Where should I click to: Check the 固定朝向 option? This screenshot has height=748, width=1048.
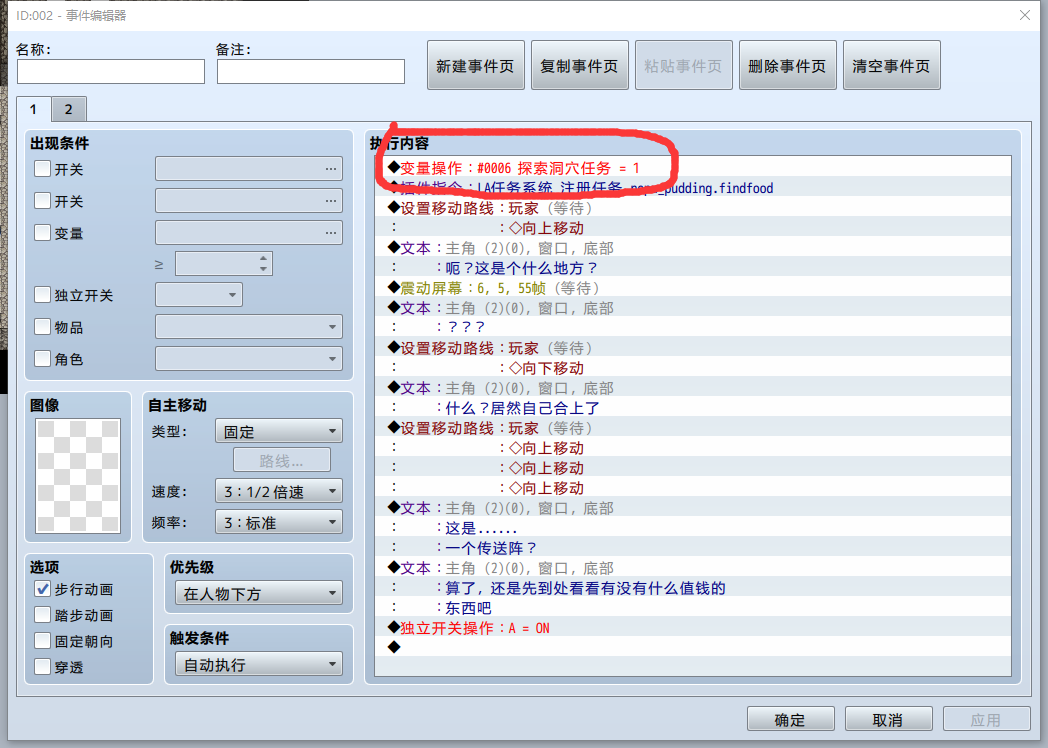click(42, 641)
